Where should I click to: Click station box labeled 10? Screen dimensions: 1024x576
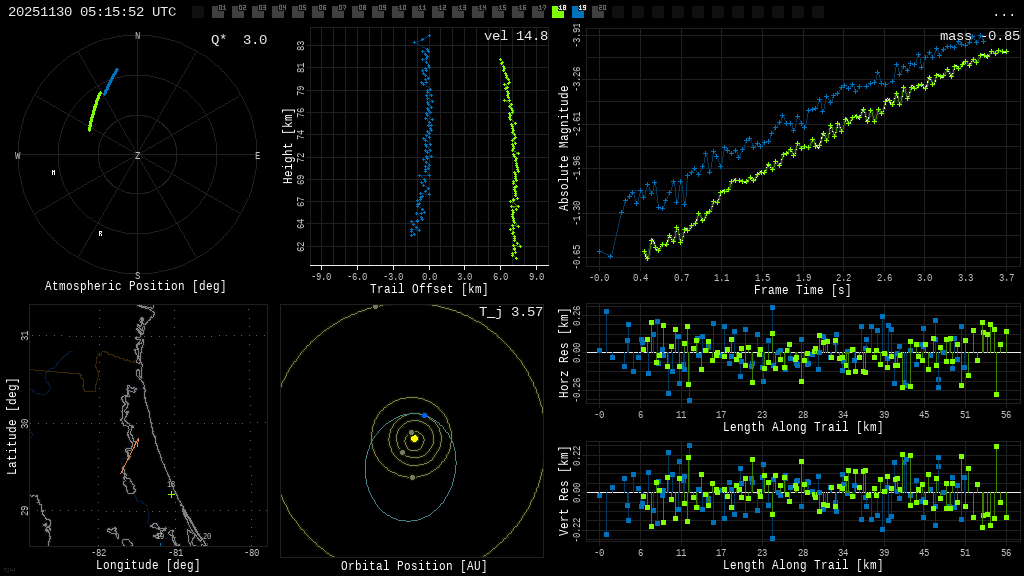tap(398, 12)
